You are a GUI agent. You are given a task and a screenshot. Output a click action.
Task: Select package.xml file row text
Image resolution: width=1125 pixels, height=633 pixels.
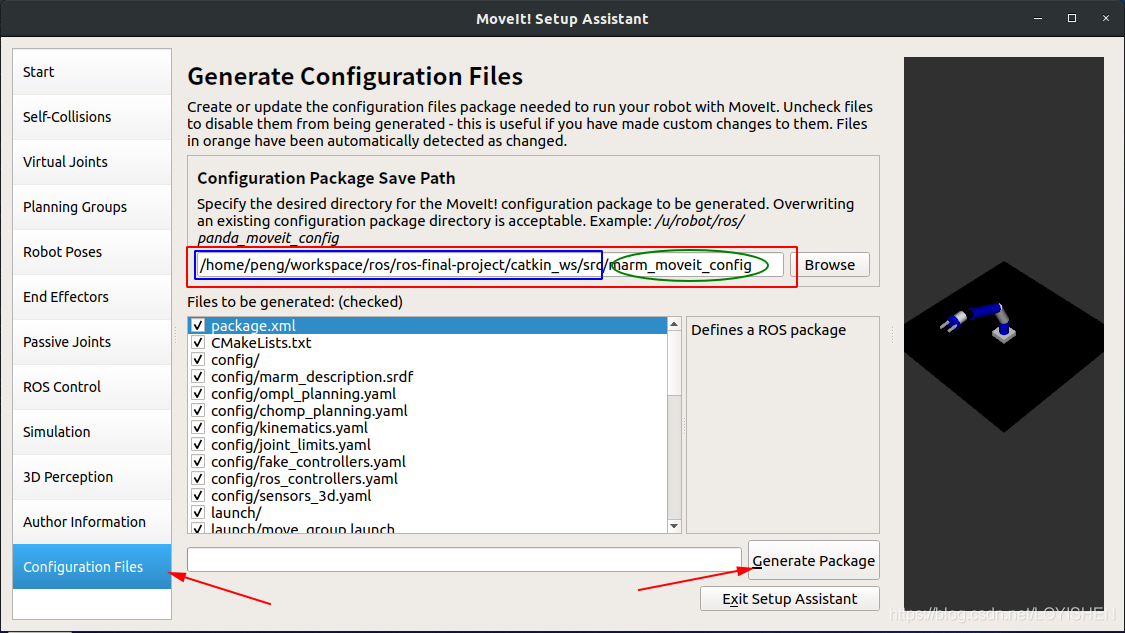coord(253,326)
